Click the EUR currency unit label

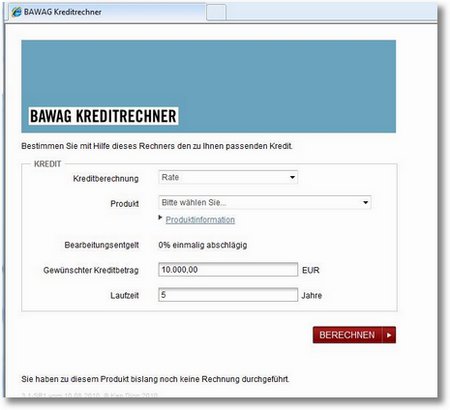311,270
